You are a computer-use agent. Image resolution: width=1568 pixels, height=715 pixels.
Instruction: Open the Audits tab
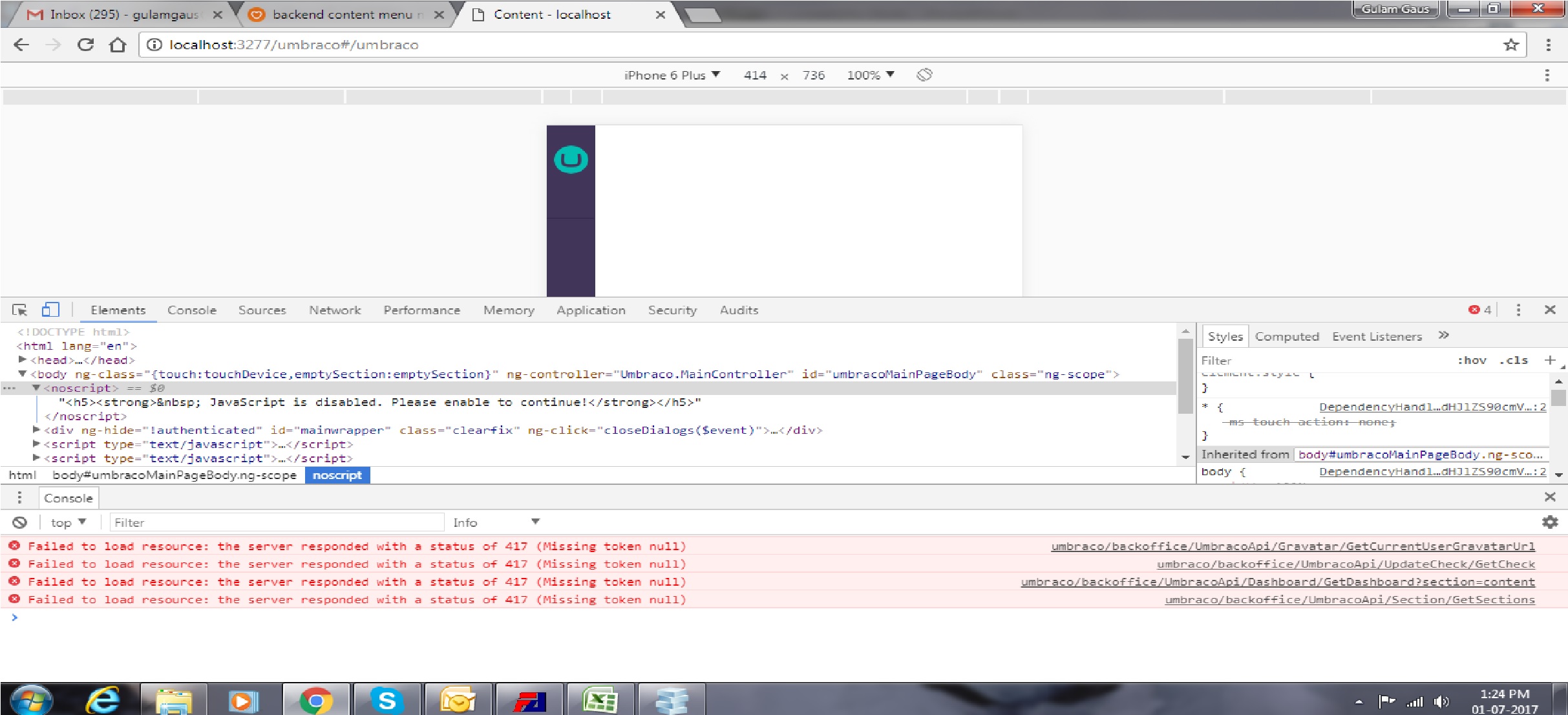pyautogui.click(x=739, y=310)
